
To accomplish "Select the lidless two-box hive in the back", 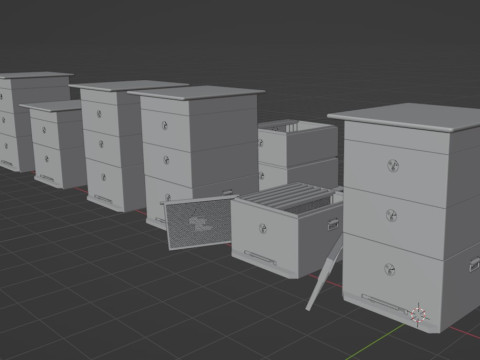I will pos(298,155).
